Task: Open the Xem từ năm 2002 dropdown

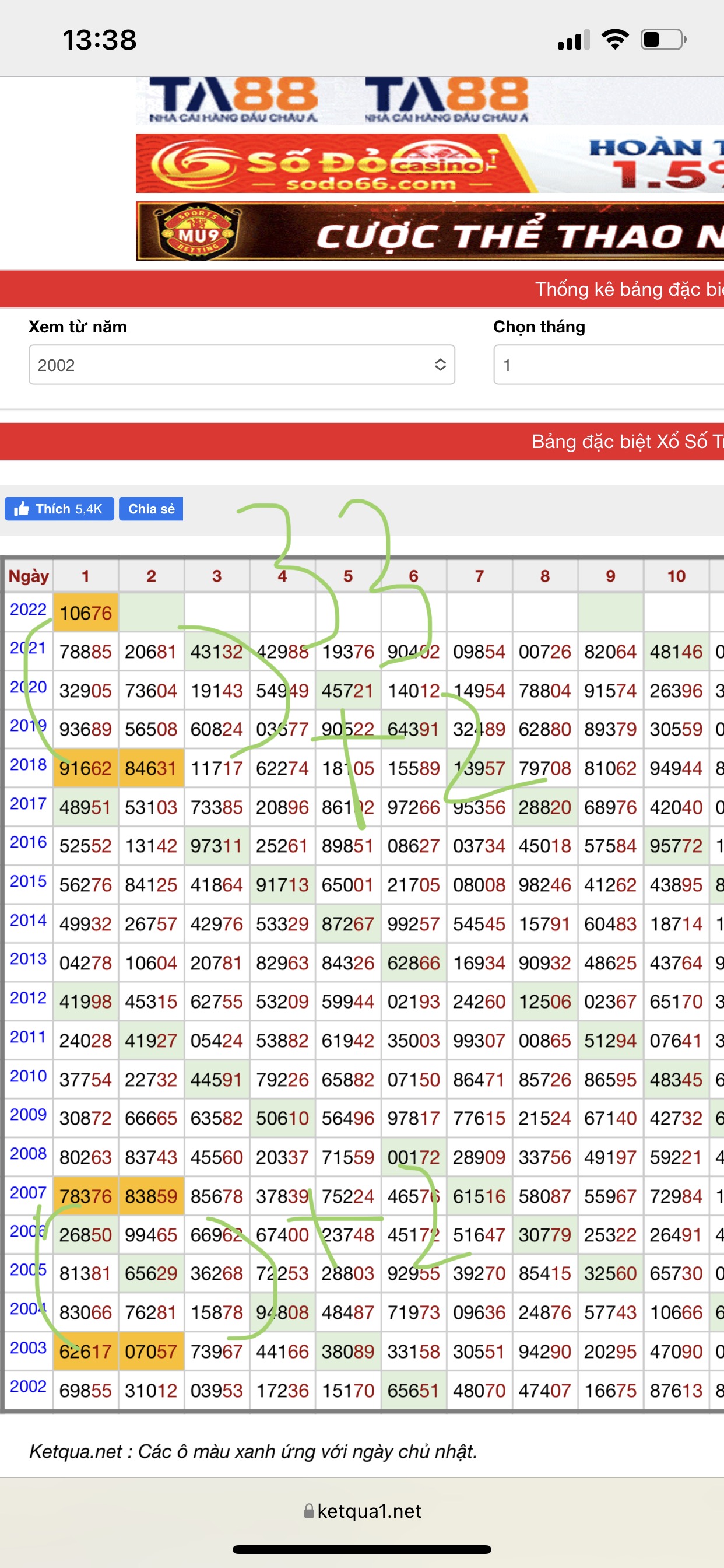Action: 241,365
